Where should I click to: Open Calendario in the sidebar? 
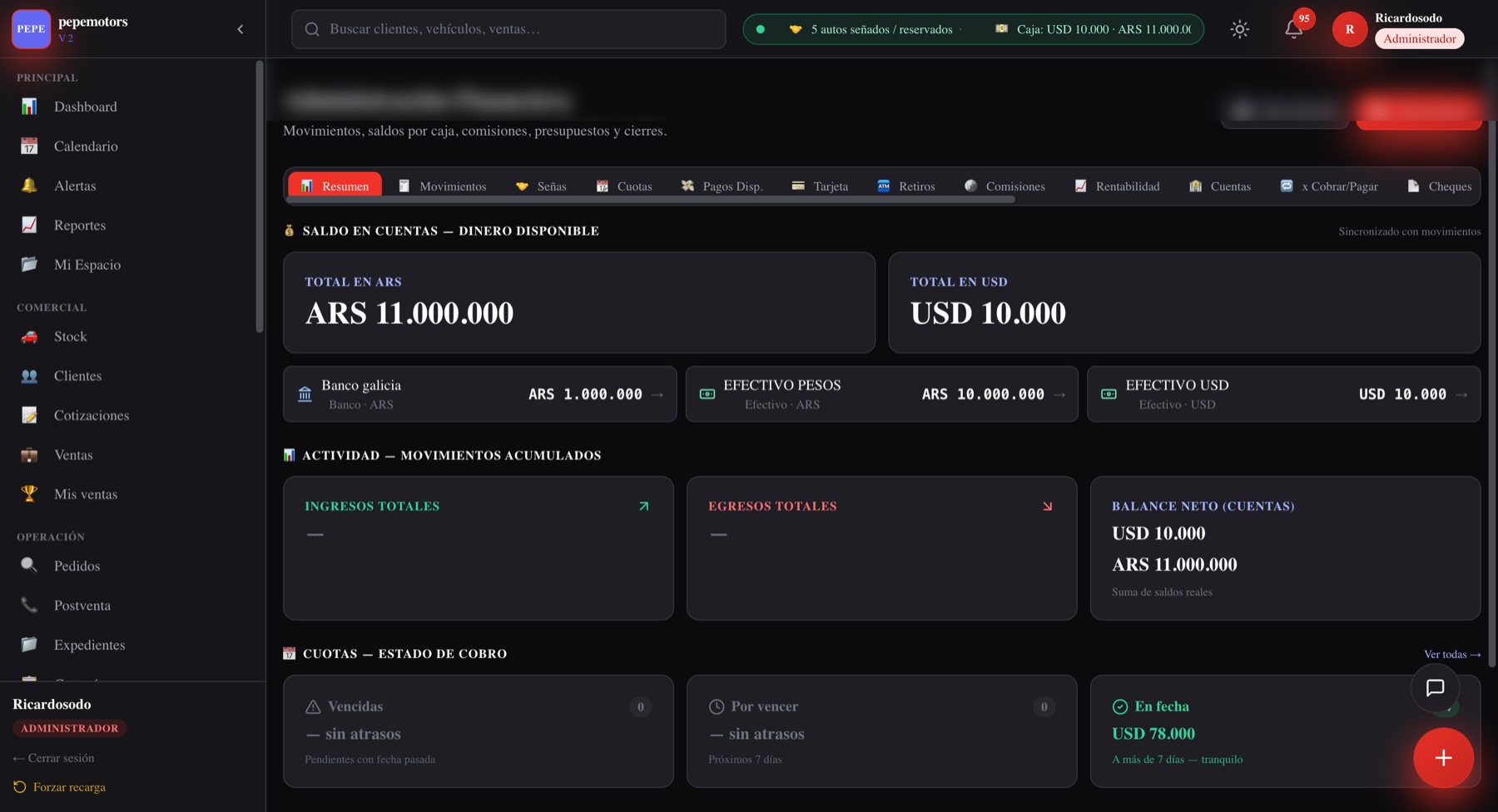(132, 146)
